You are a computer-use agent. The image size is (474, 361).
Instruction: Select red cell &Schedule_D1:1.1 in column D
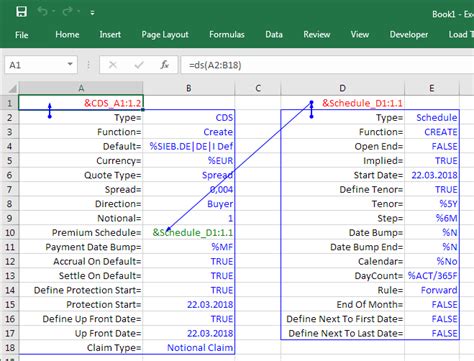[343, 103]
